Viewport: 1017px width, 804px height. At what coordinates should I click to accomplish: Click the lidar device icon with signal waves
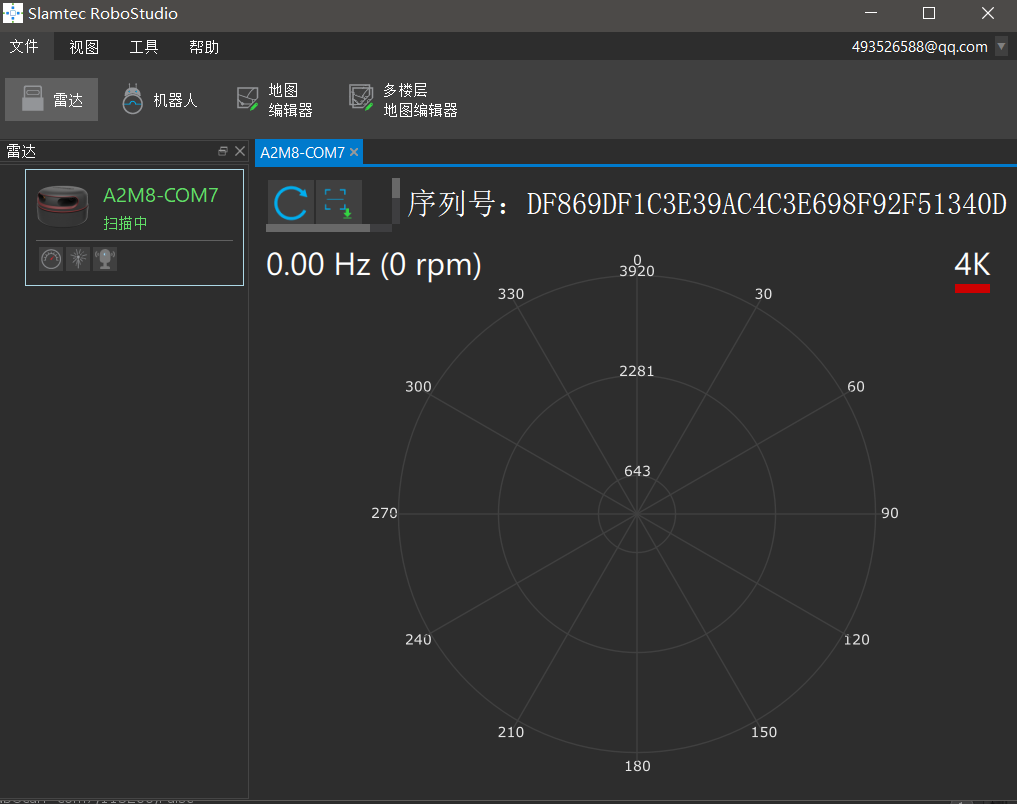[105, 259]
